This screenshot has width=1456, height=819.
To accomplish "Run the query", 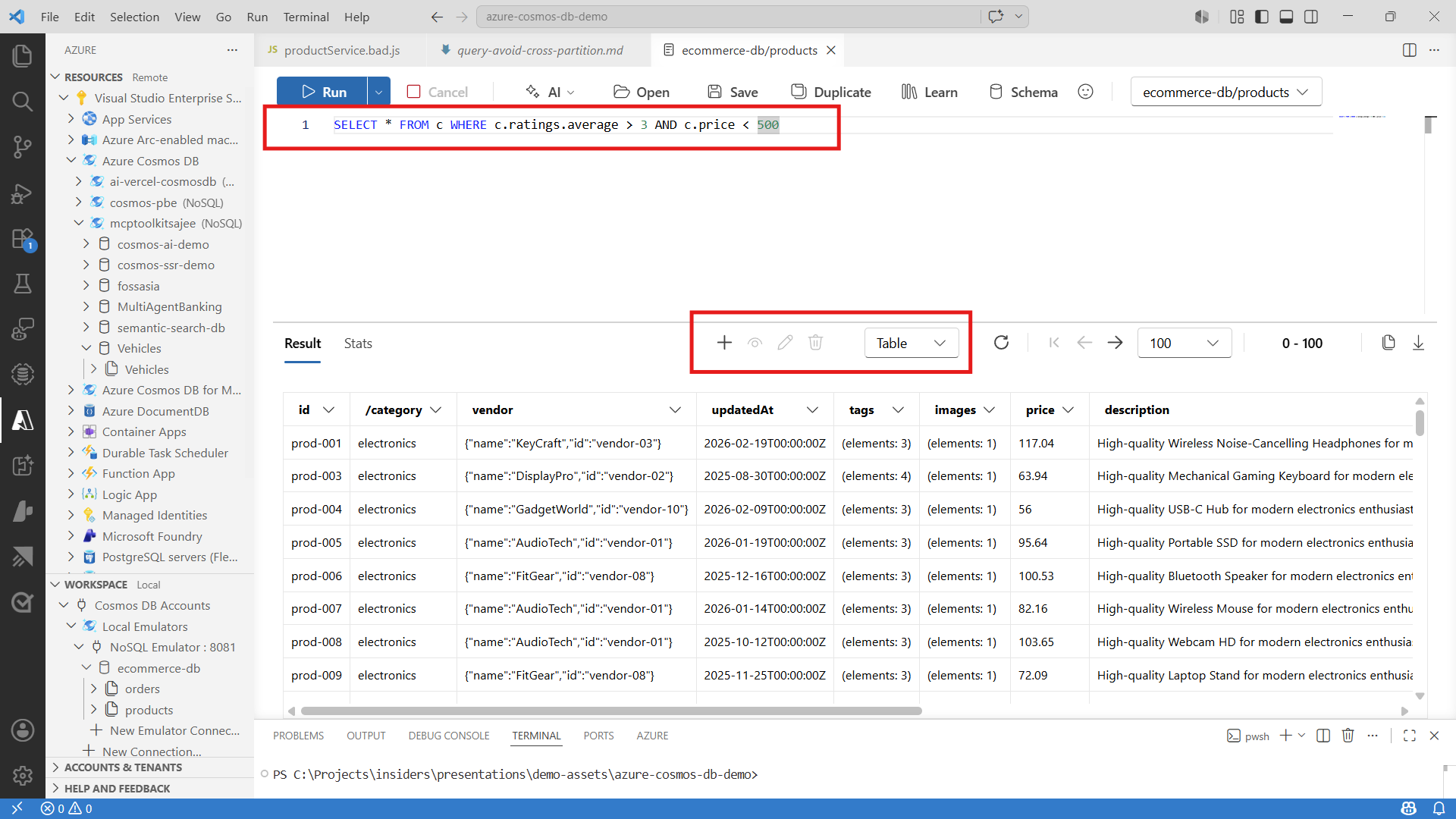I will (322, 92).
